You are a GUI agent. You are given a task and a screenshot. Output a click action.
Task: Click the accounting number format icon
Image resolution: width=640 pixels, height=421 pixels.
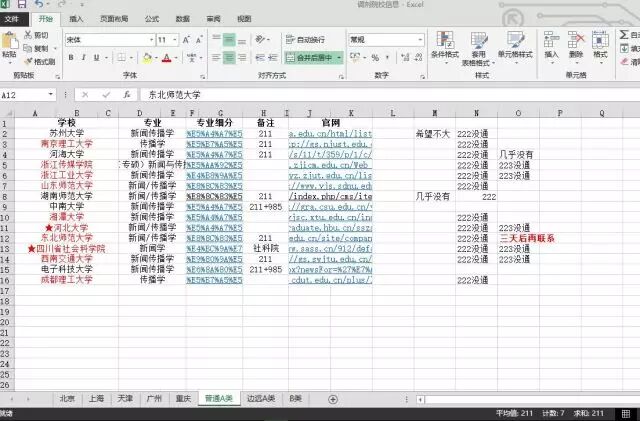click(355, 58)
